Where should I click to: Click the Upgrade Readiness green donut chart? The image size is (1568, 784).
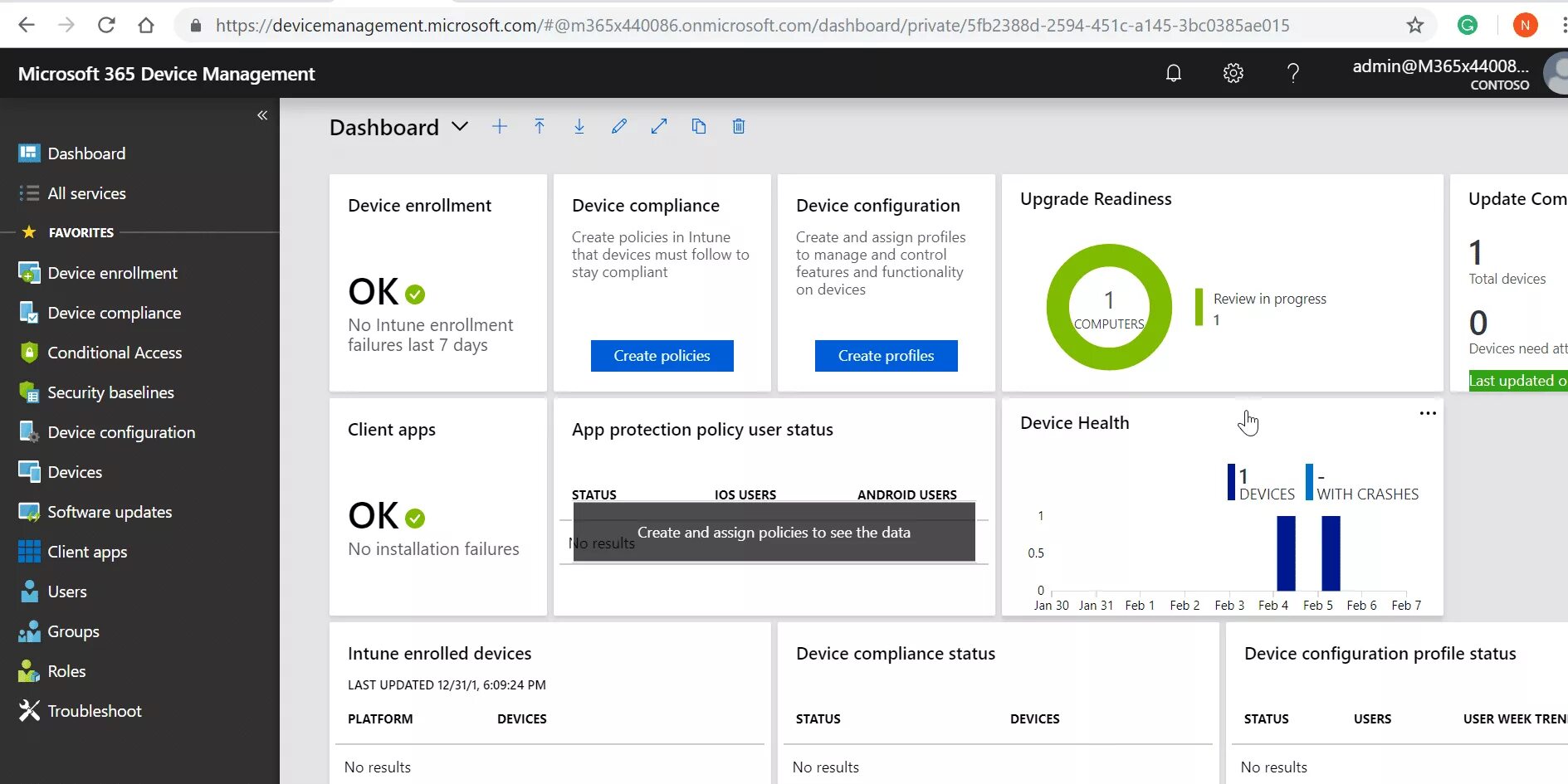[1109, 307]
